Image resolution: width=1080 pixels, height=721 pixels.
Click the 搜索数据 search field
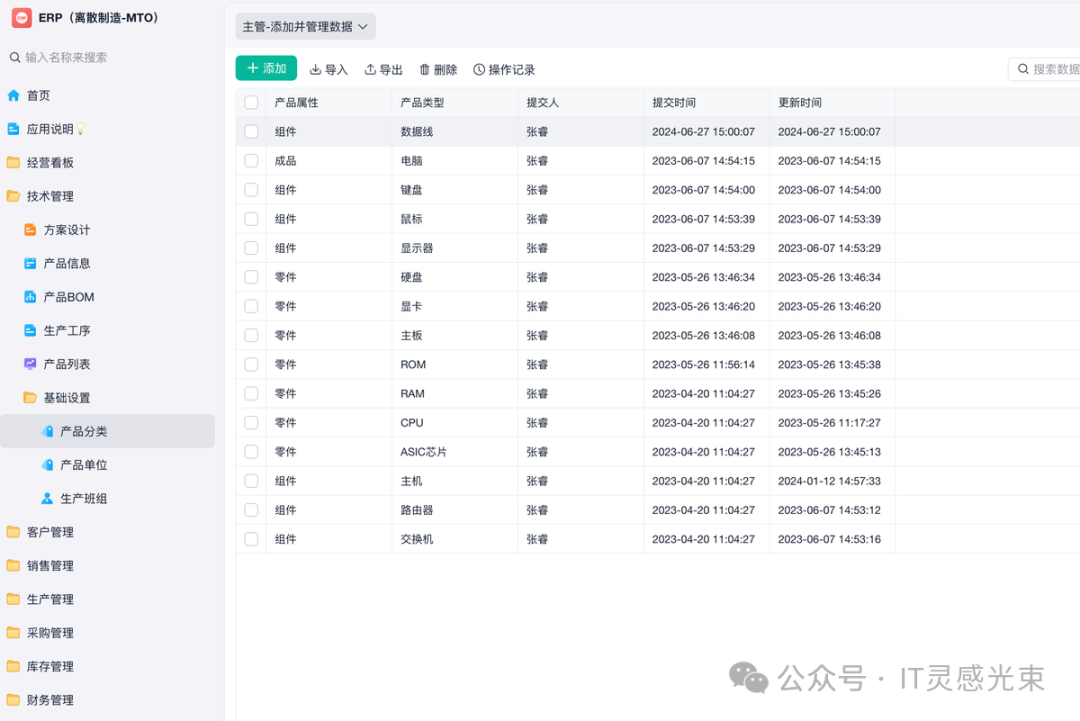(1052, 69)
